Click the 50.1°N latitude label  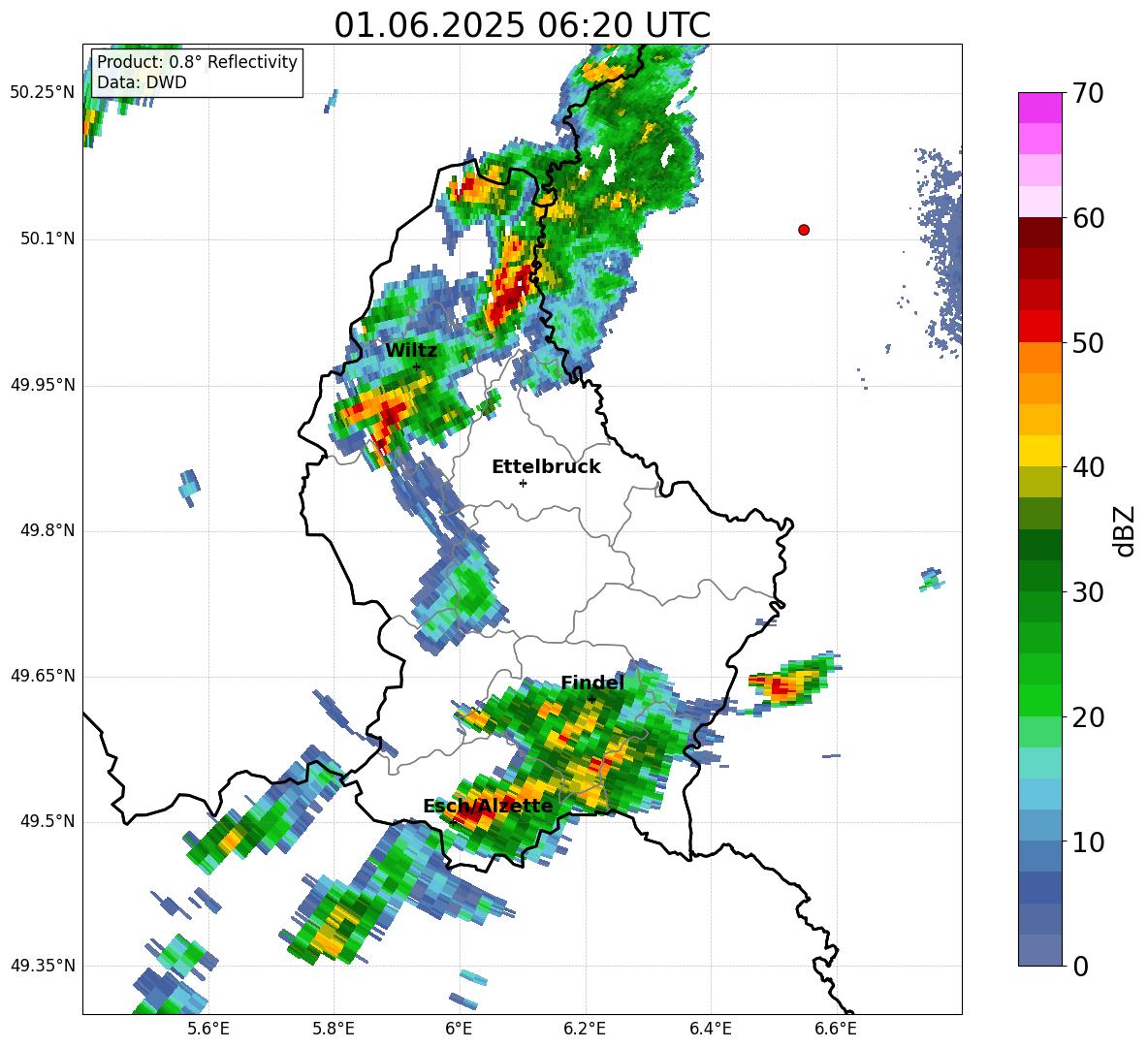48,239
